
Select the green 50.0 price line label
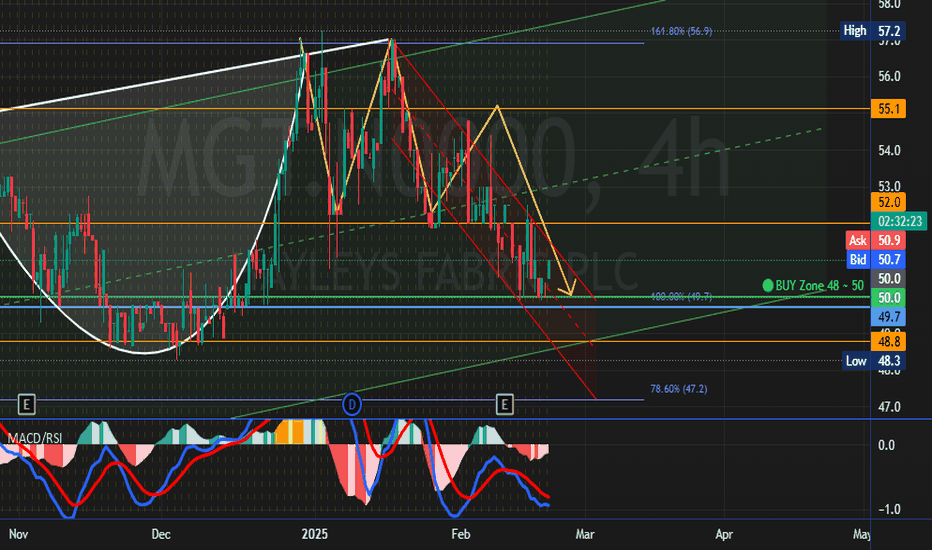pos(888,297)
